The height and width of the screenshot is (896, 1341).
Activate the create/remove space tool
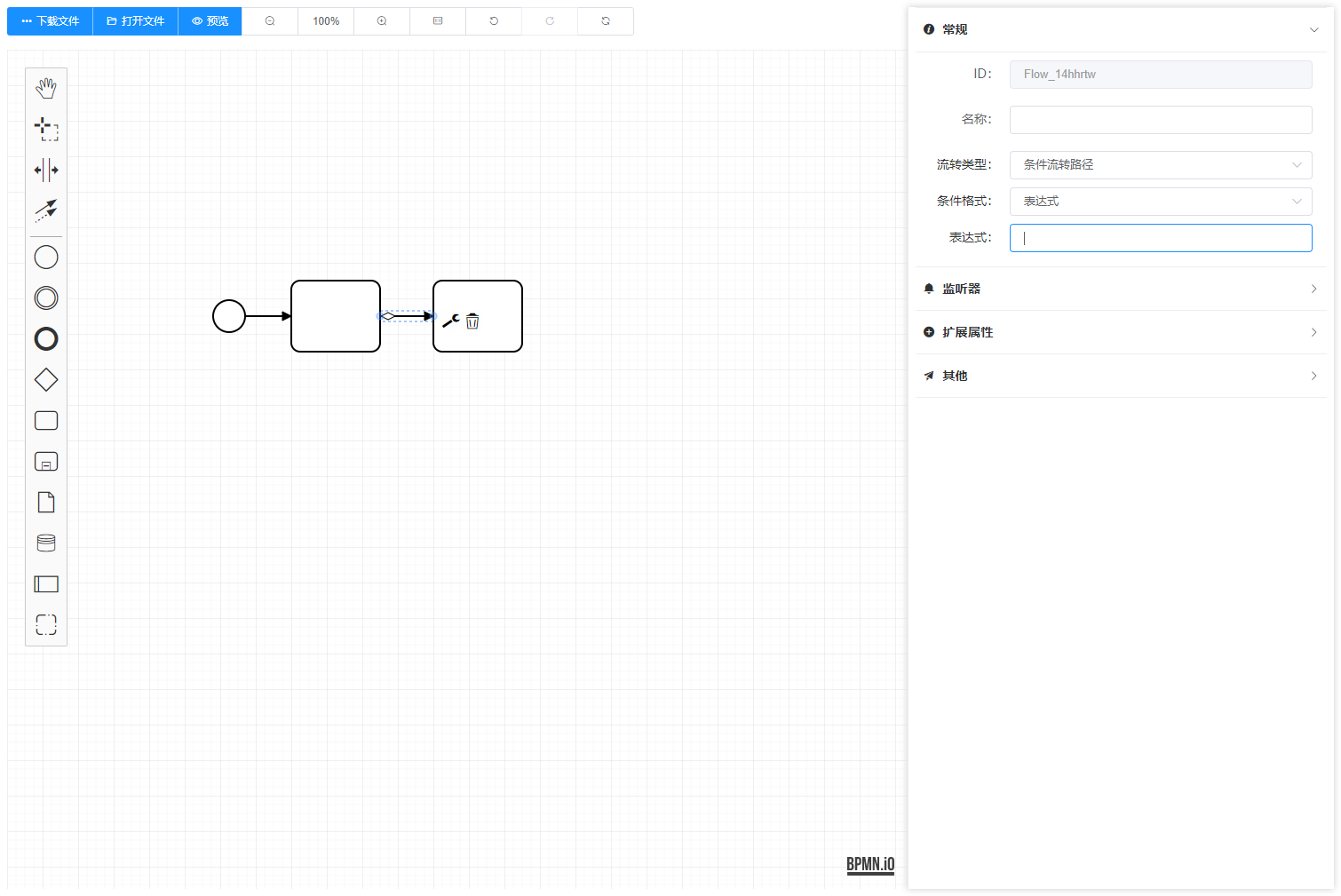[x=46, y=170]
